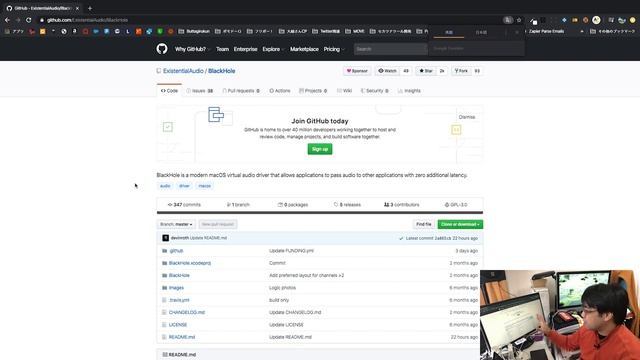The height and width of the screenshot is (360, 640).
Task: Switch to the Issues tab
Action: pyautogui.click(x=200, y=91)
